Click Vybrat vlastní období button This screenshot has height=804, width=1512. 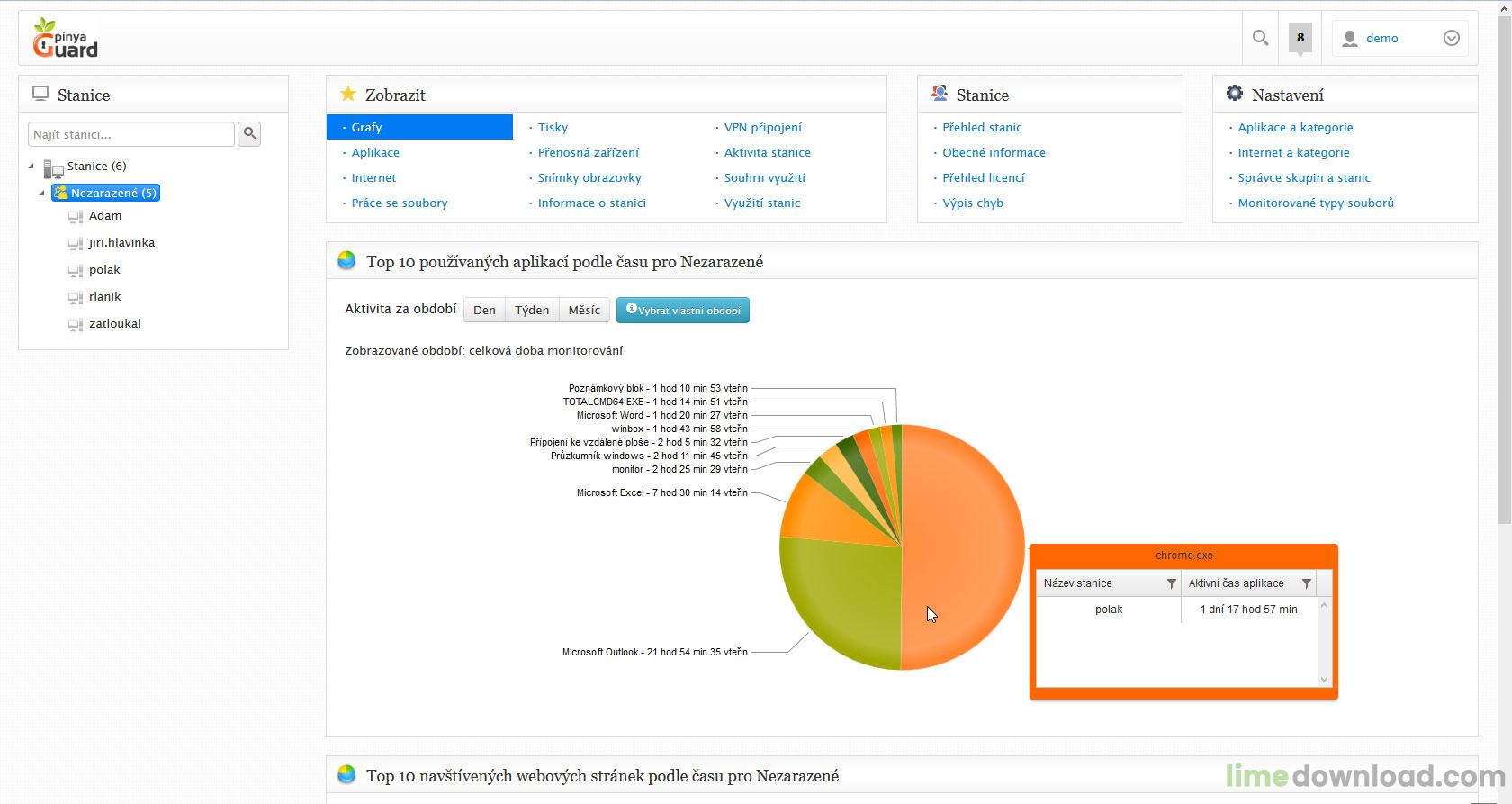[x=683, y=310]
